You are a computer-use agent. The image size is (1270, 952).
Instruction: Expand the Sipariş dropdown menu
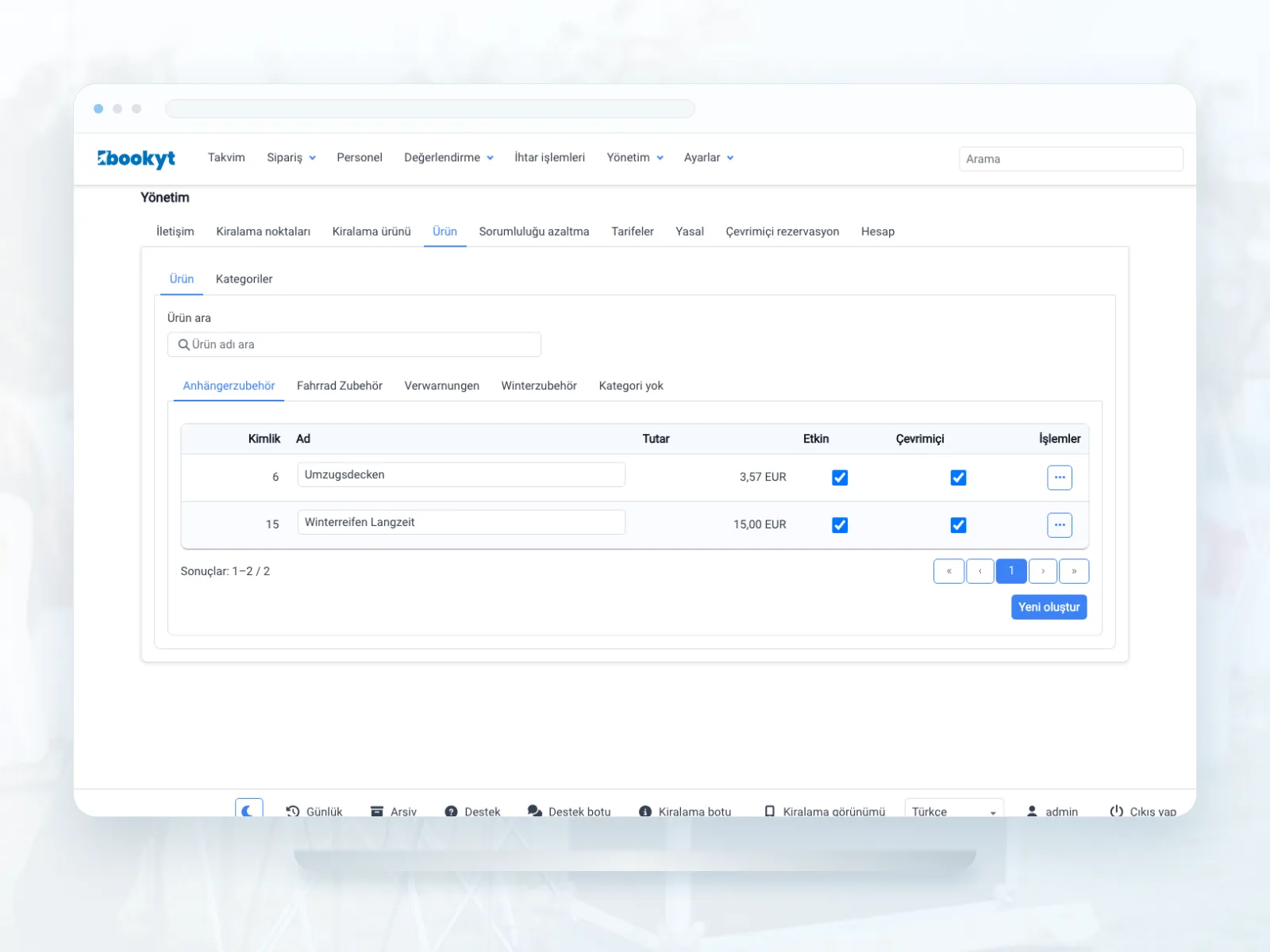[x=291, y=158]
